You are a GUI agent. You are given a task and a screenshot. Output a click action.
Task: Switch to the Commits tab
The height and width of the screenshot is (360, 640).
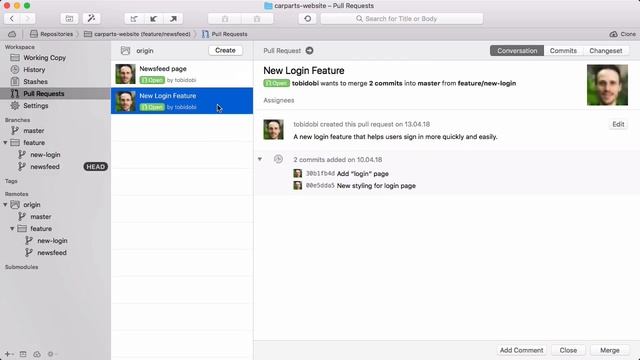click(x=563, y=51)
